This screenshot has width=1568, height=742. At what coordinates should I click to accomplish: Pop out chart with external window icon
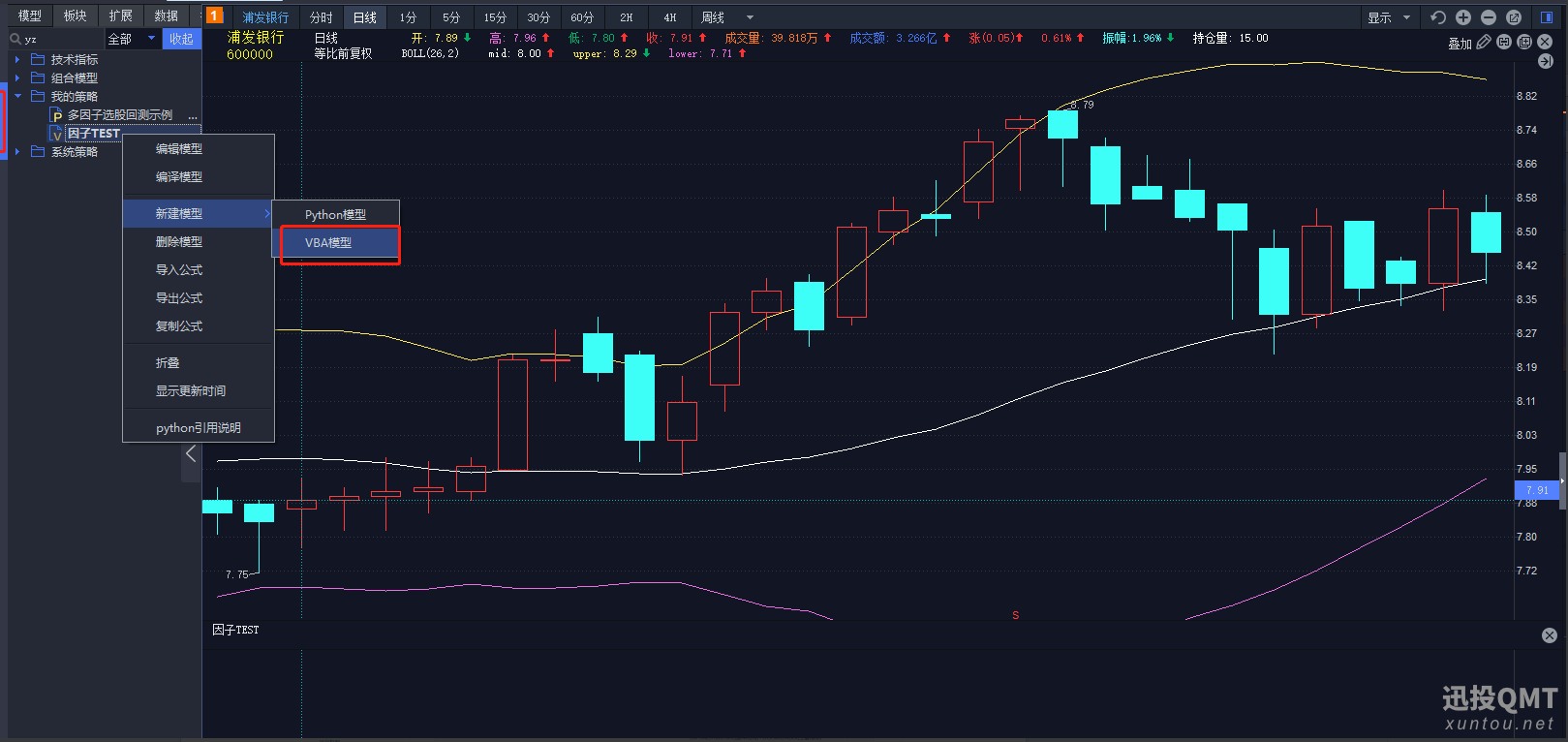click(1514, 17)
